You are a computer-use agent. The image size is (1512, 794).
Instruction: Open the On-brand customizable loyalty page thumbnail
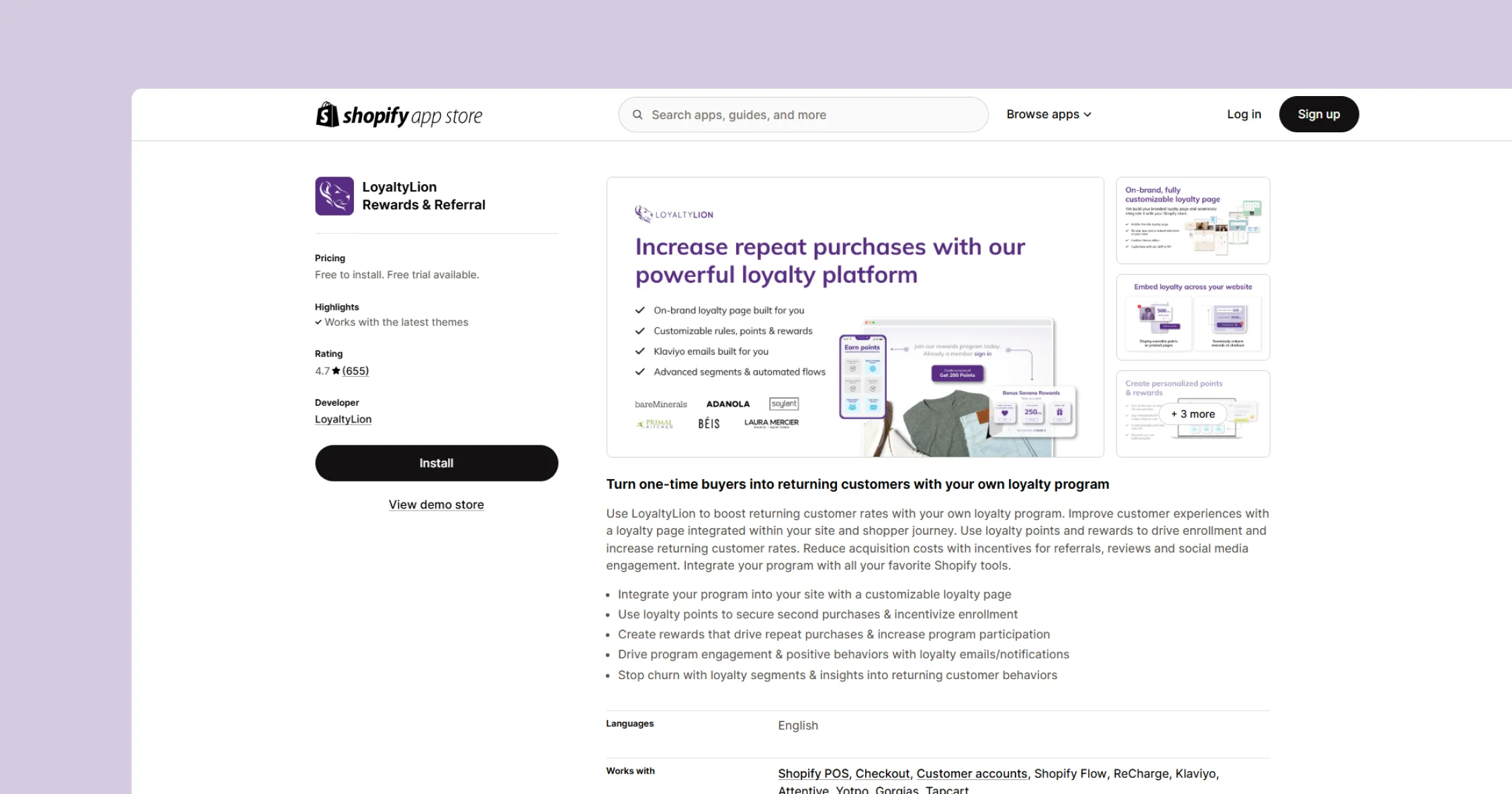pos(1193,220)
